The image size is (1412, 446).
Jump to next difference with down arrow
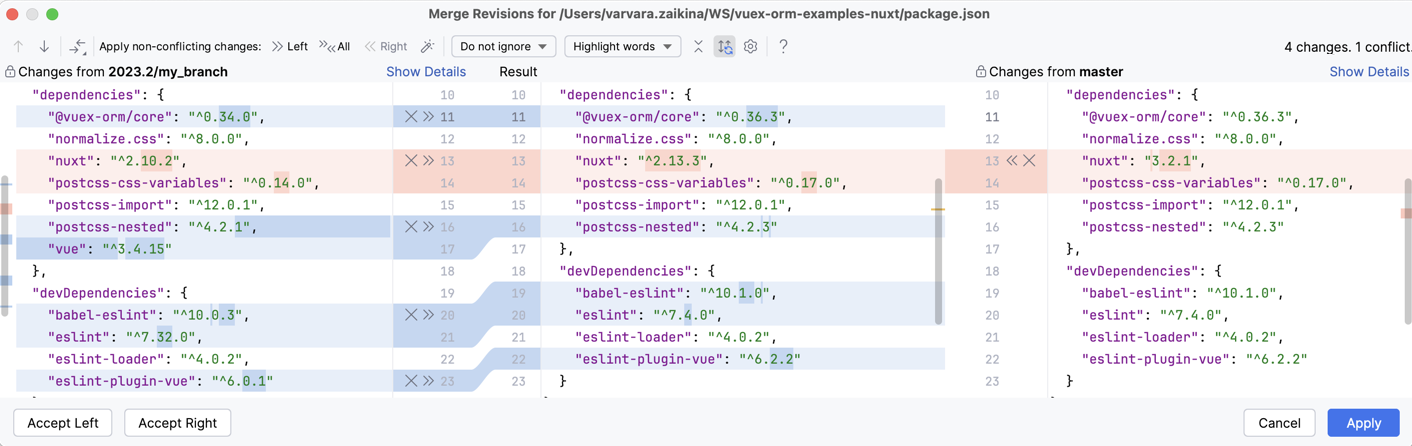click(x=44, y=46)
